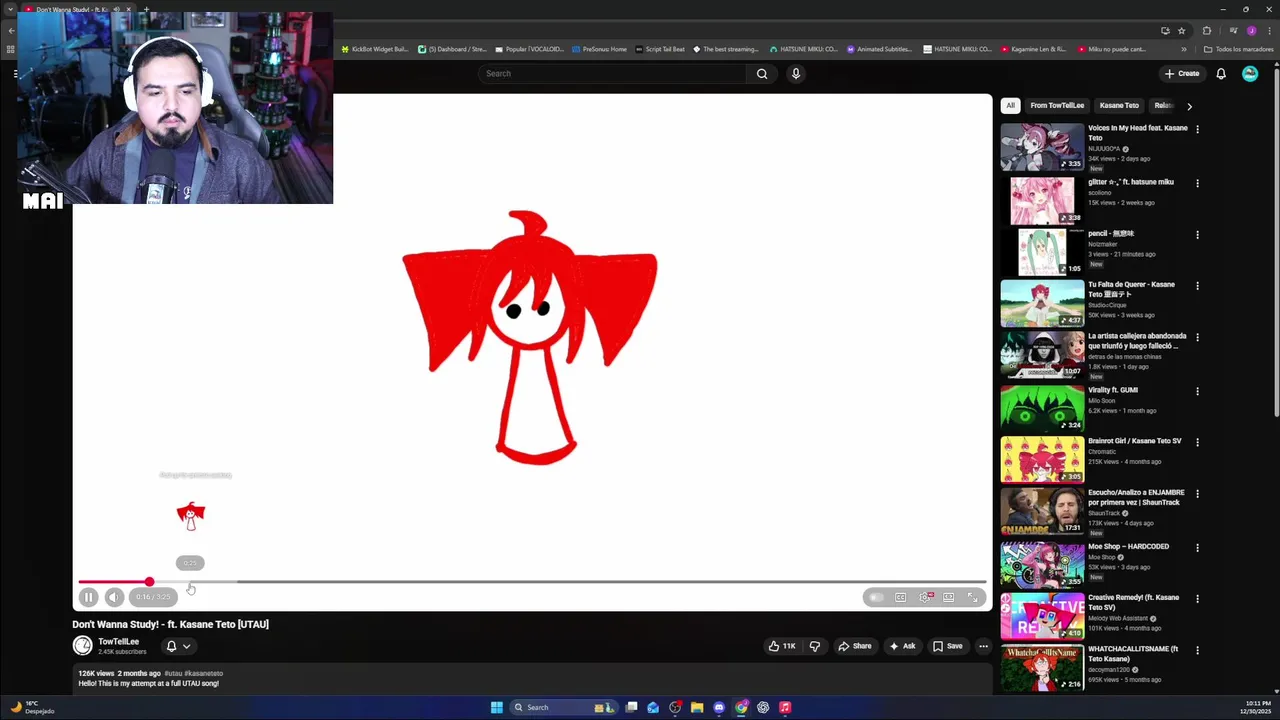Enter fullscreen mode in the player

(x=972, y=597)
